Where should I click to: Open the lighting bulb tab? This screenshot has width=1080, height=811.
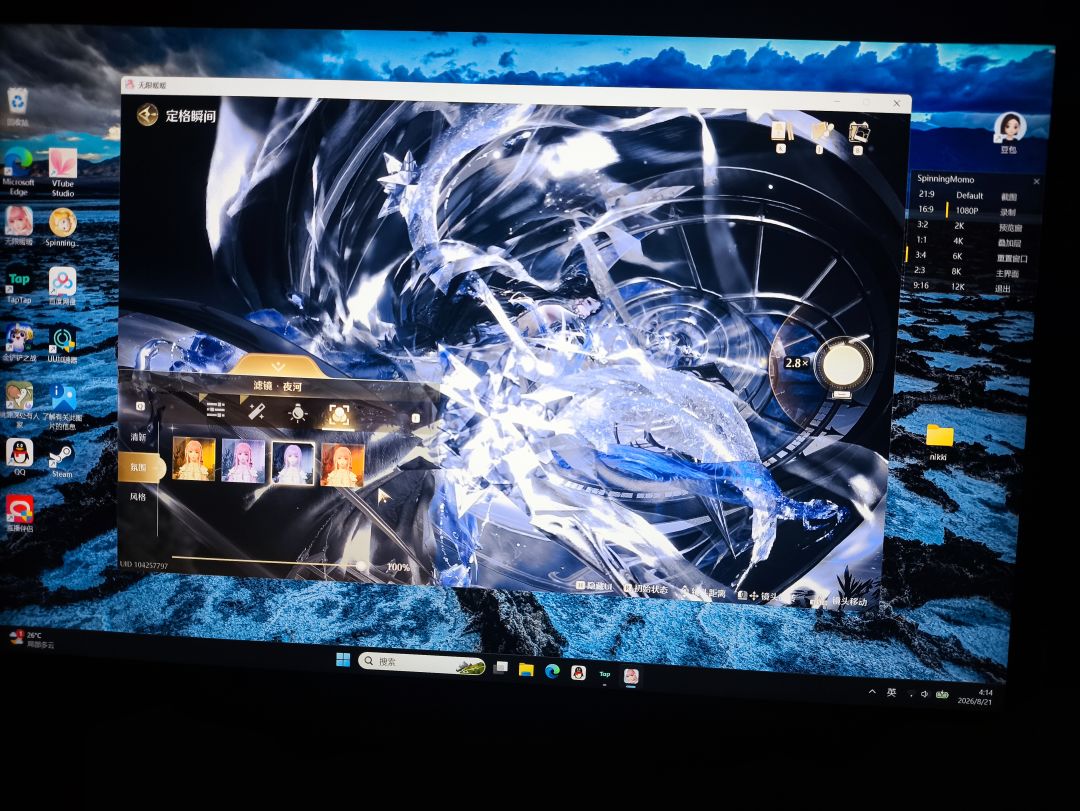pos(298,413)
